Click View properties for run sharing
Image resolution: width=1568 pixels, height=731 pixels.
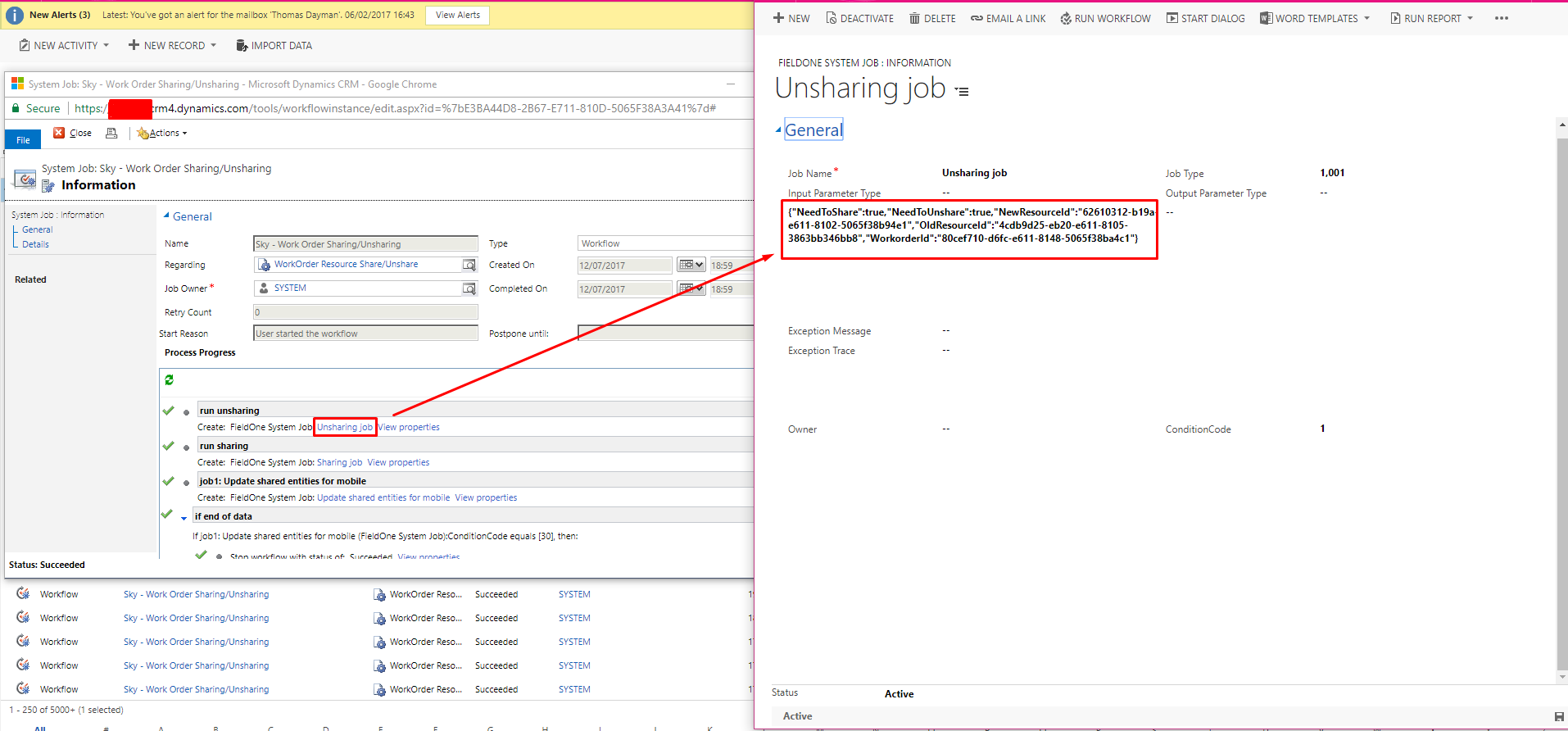click(x=398, y=462)
